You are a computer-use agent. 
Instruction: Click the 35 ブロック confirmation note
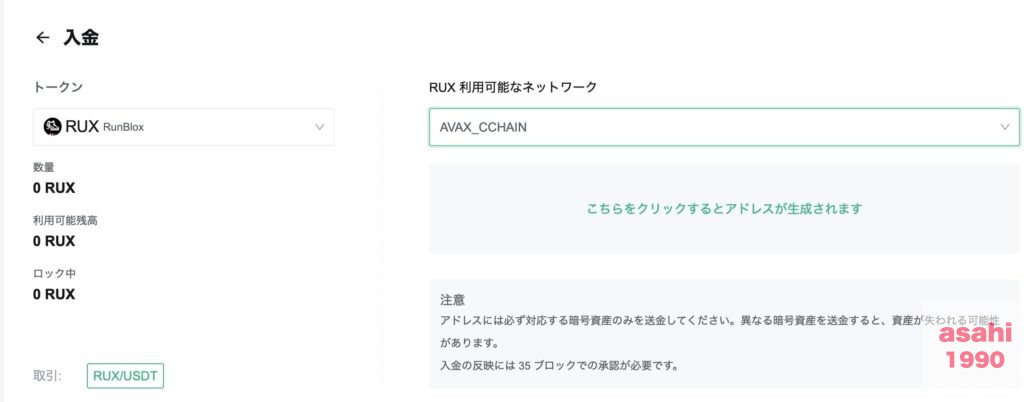559,365
